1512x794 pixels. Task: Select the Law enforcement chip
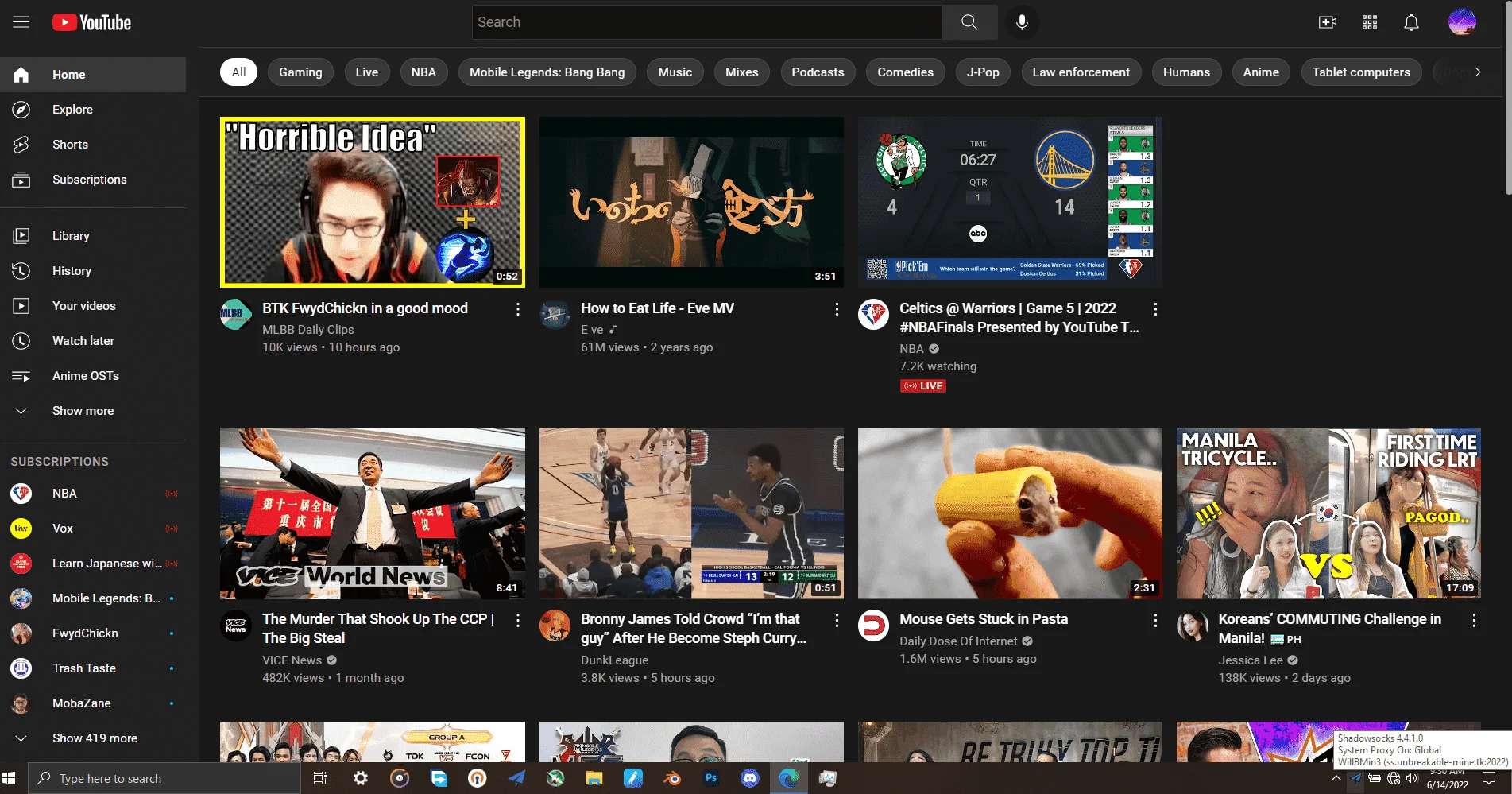coord(1081,72)
